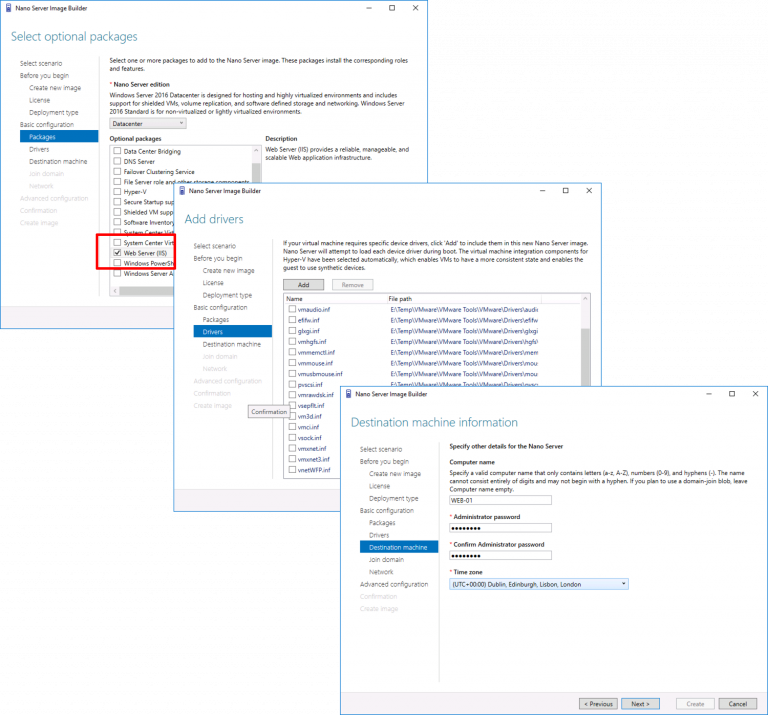Close the Add drivers window

pos(589,191)
